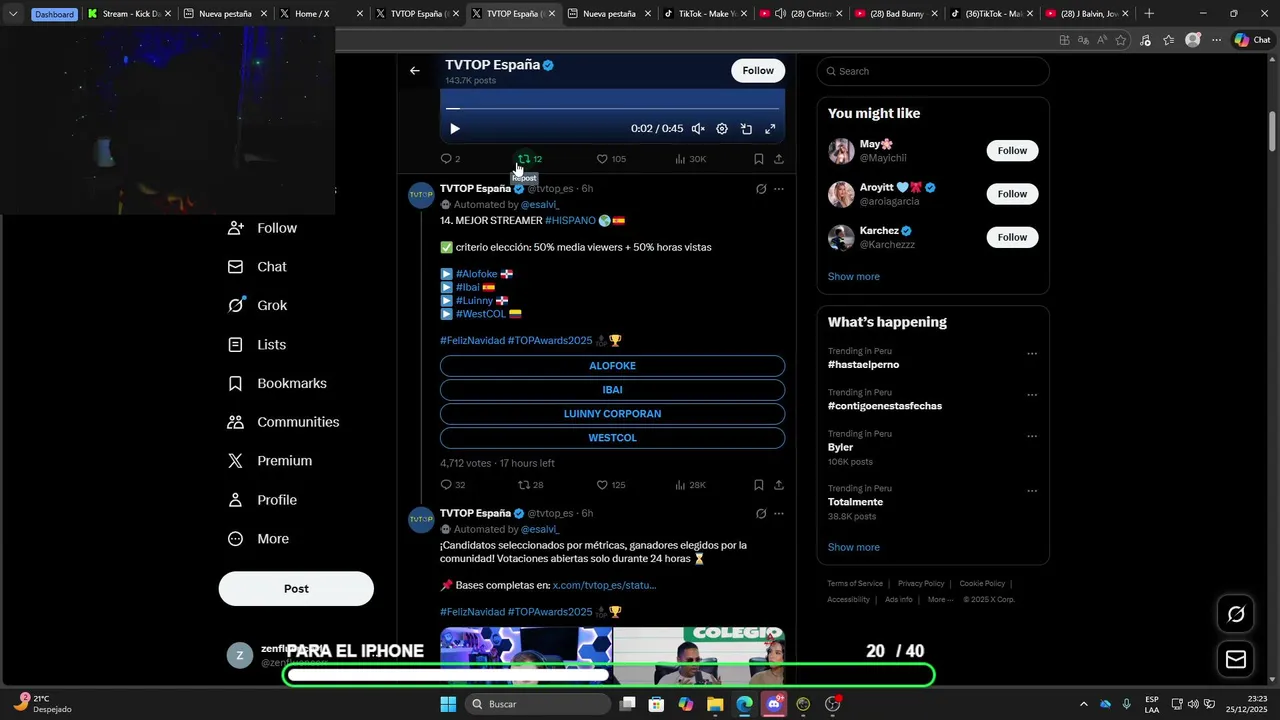Show more under You might like

pyautogui.click(x=854, y=277)
